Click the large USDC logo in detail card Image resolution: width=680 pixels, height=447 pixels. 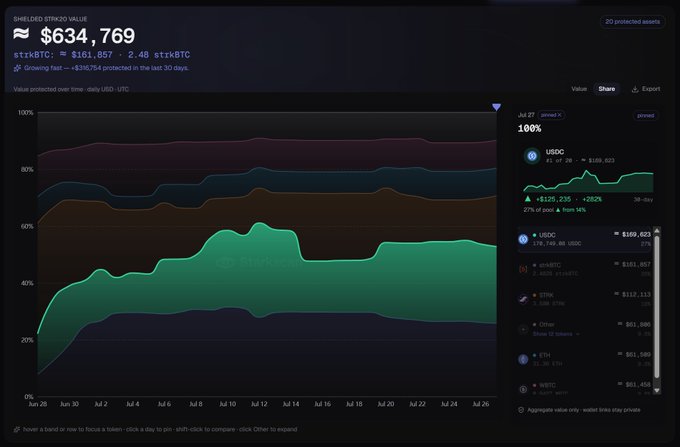[532, 156]
